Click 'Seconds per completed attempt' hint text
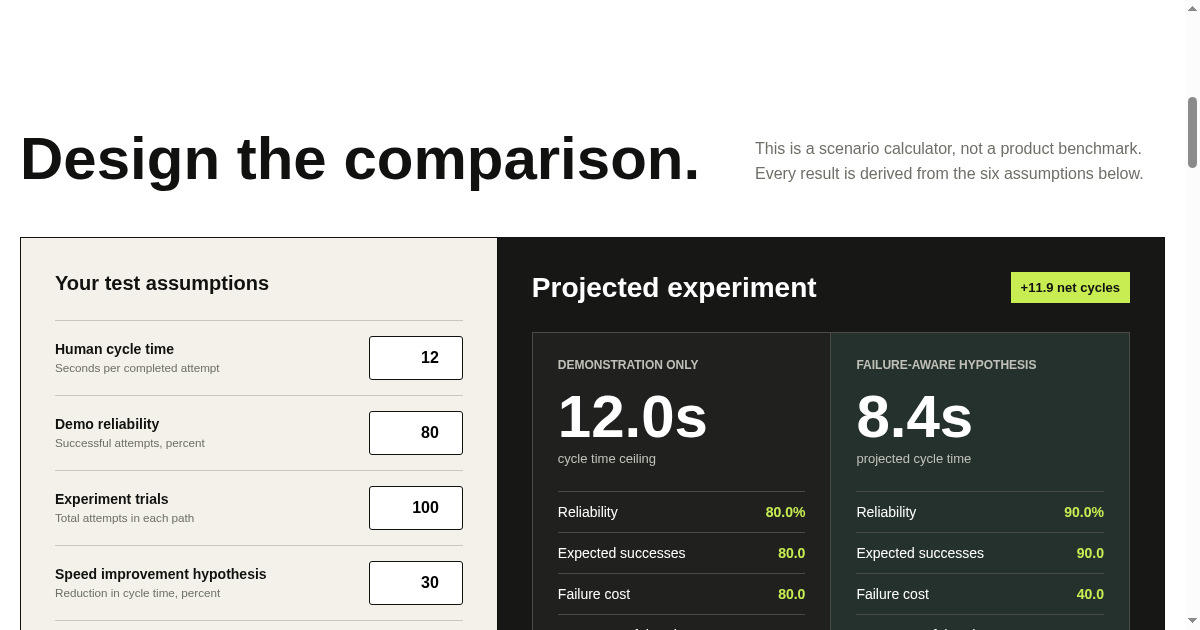Viewport: 1200px width, 630px height. [x=137, y=368]
